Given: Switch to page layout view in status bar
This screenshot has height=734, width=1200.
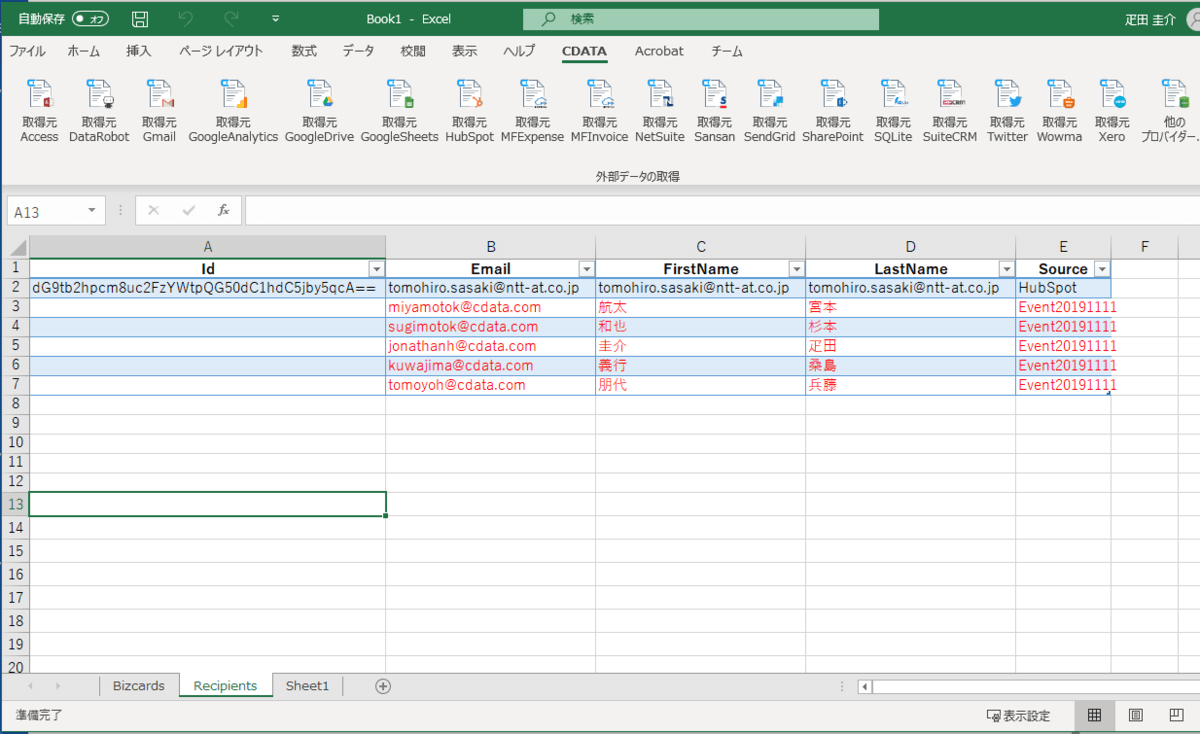Looking at the screenshot, I should tap(1135, 715).
